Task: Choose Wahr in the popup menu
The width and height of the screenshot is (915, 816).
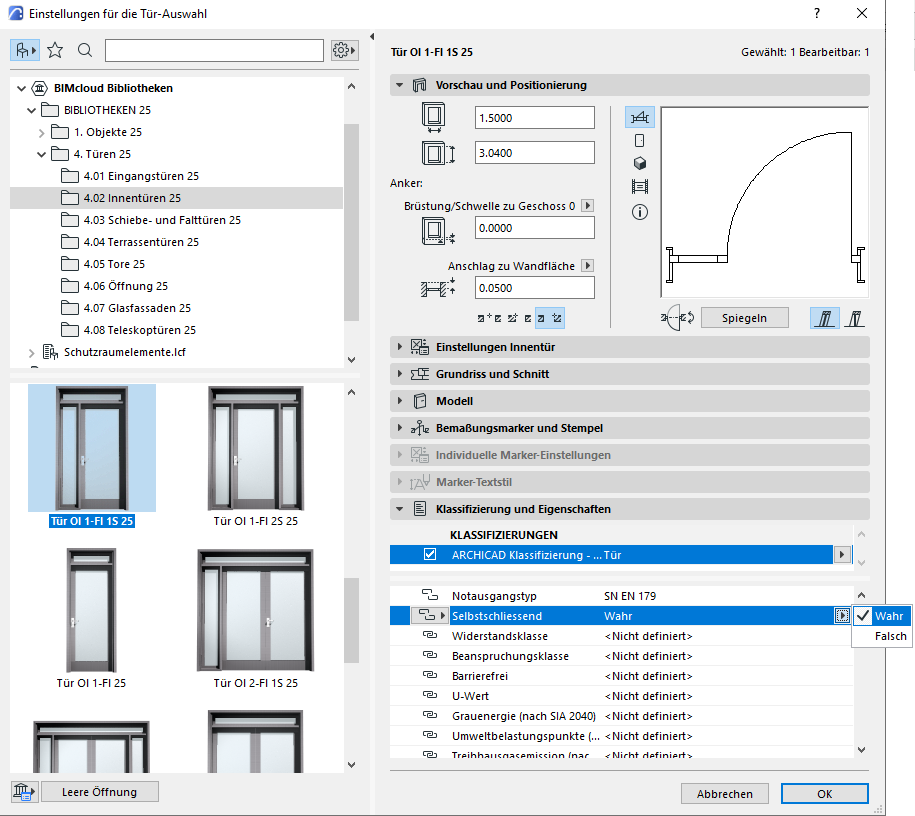Action: pyautogui.click(x=881, y=616)
